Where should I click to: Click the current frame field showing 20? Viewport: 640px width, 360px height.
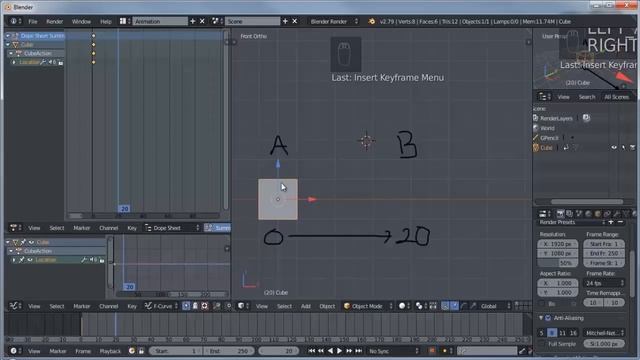[279, 351]
